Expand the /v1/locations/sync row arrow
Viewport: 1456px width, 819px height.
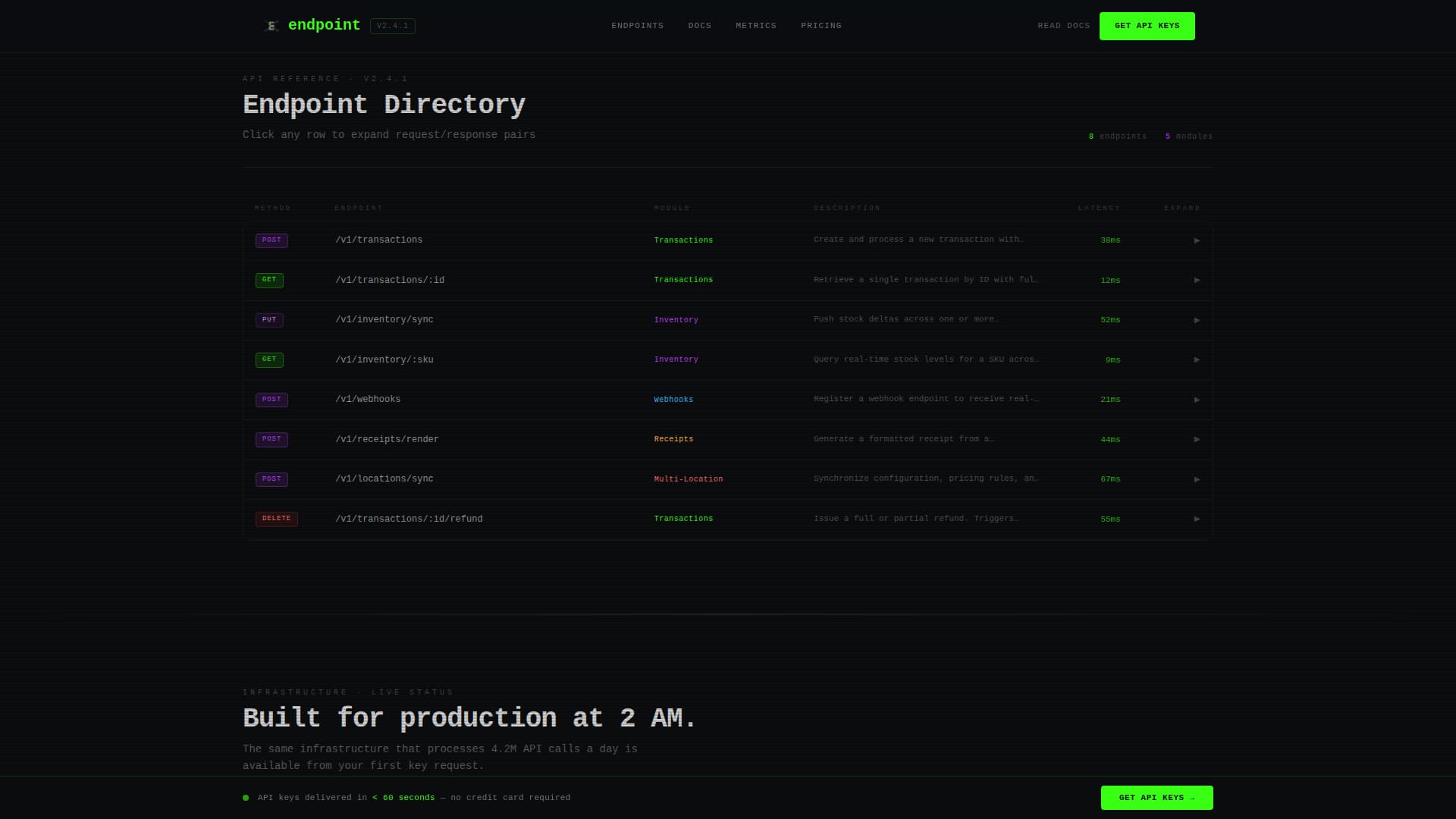pos(1197,479)
